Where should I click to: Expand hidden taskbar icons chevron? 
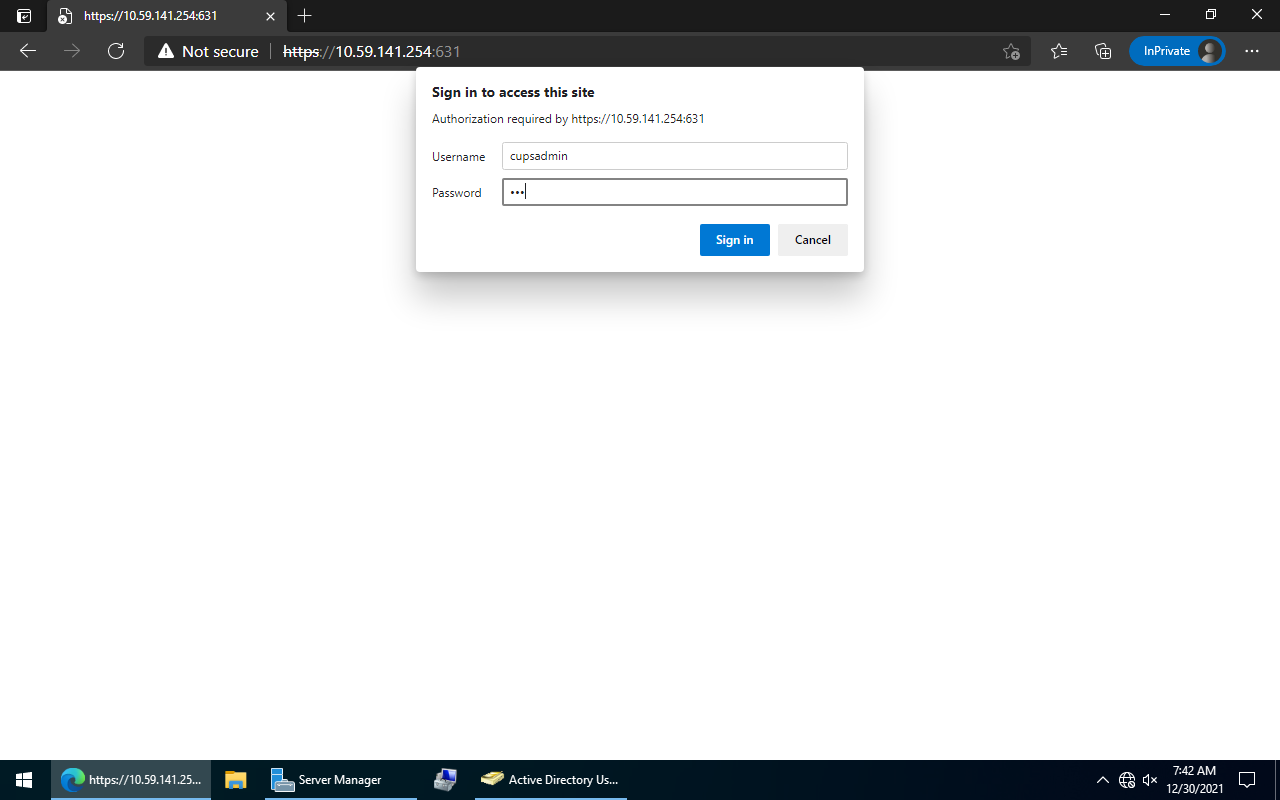pos(1103,779)
